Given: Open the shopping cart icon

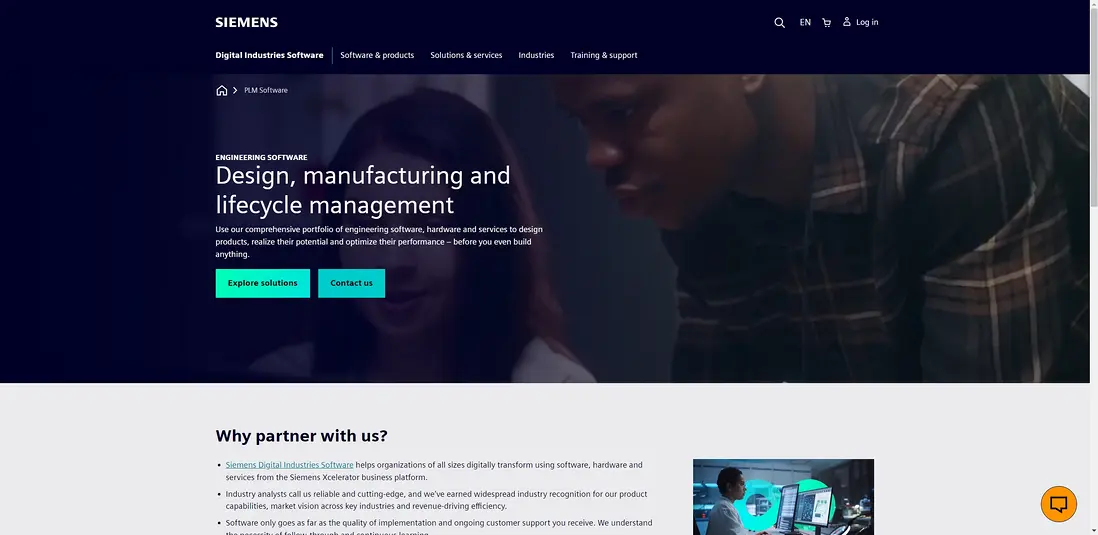Looking at the screenshot, I should coord(826,22).
